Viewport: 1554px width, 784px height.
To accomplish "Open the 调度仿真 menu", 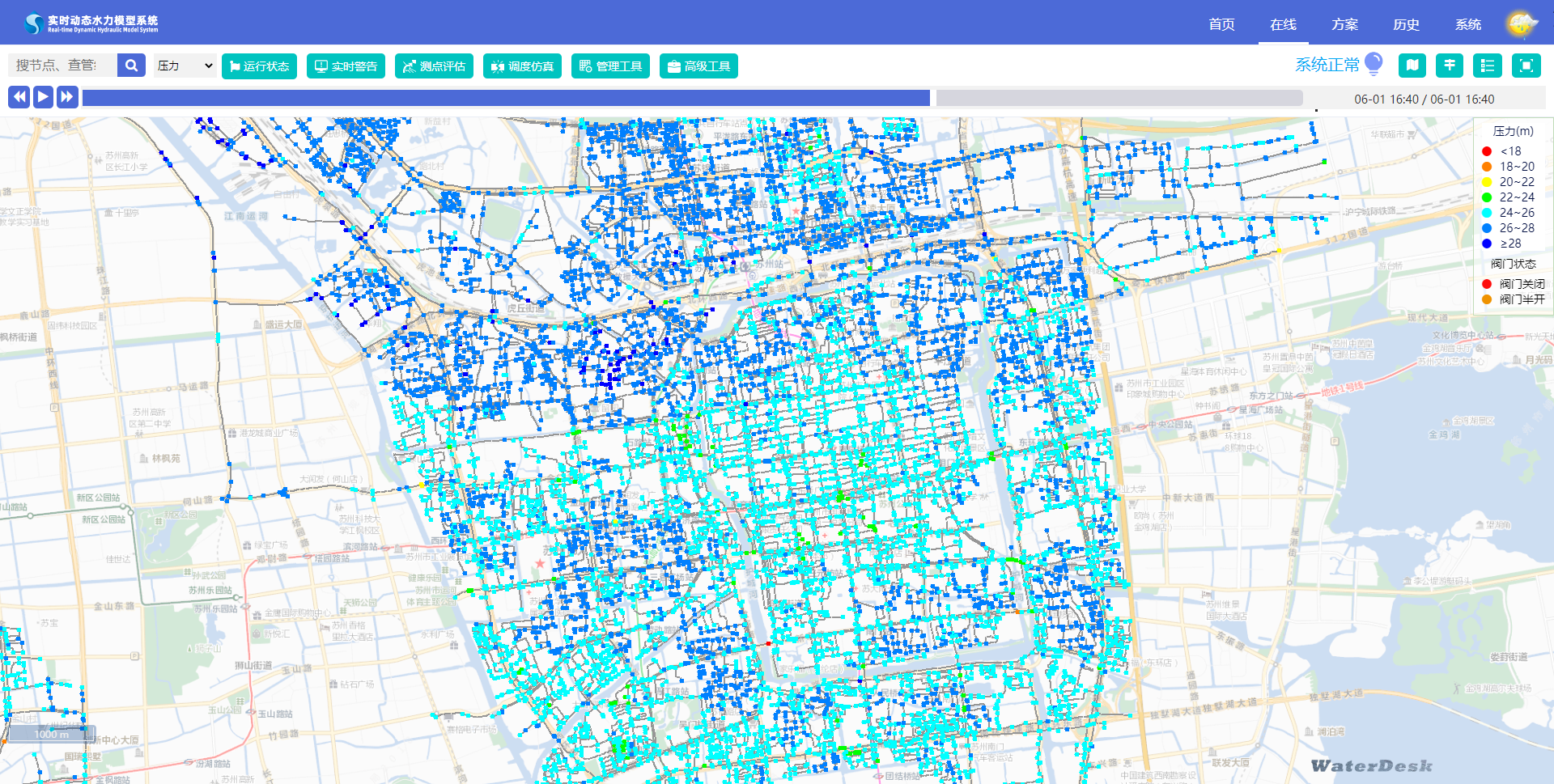I will point(522,66).
